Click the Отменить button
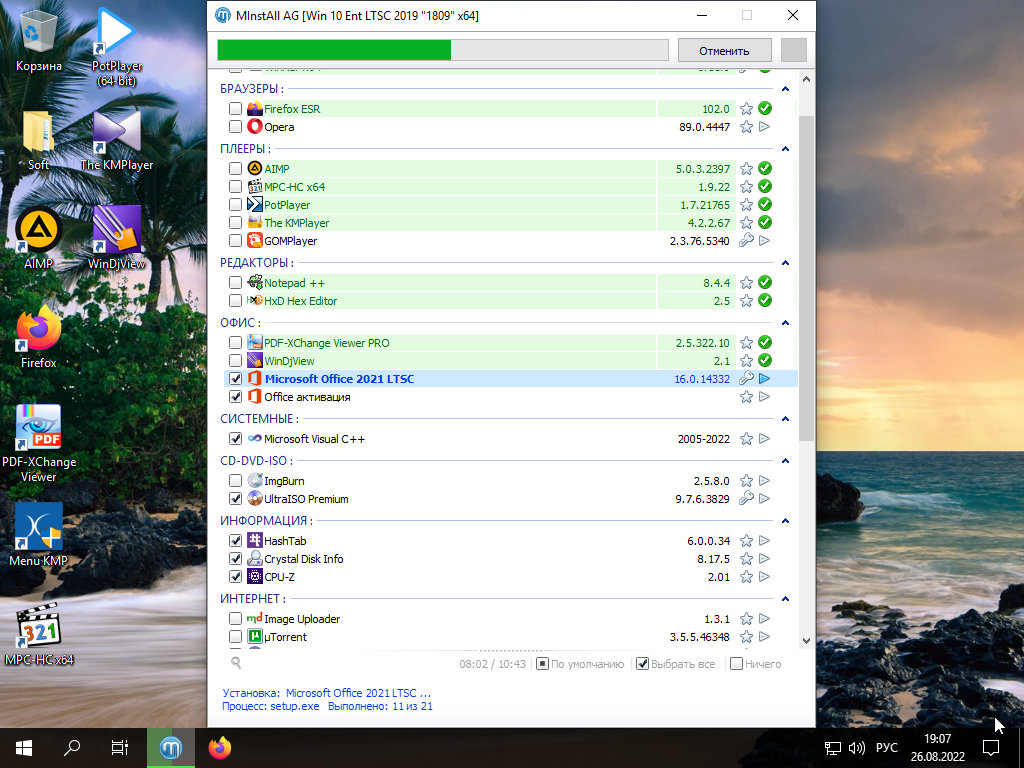This screenshot has width=1024, height=768. (724, 50)
